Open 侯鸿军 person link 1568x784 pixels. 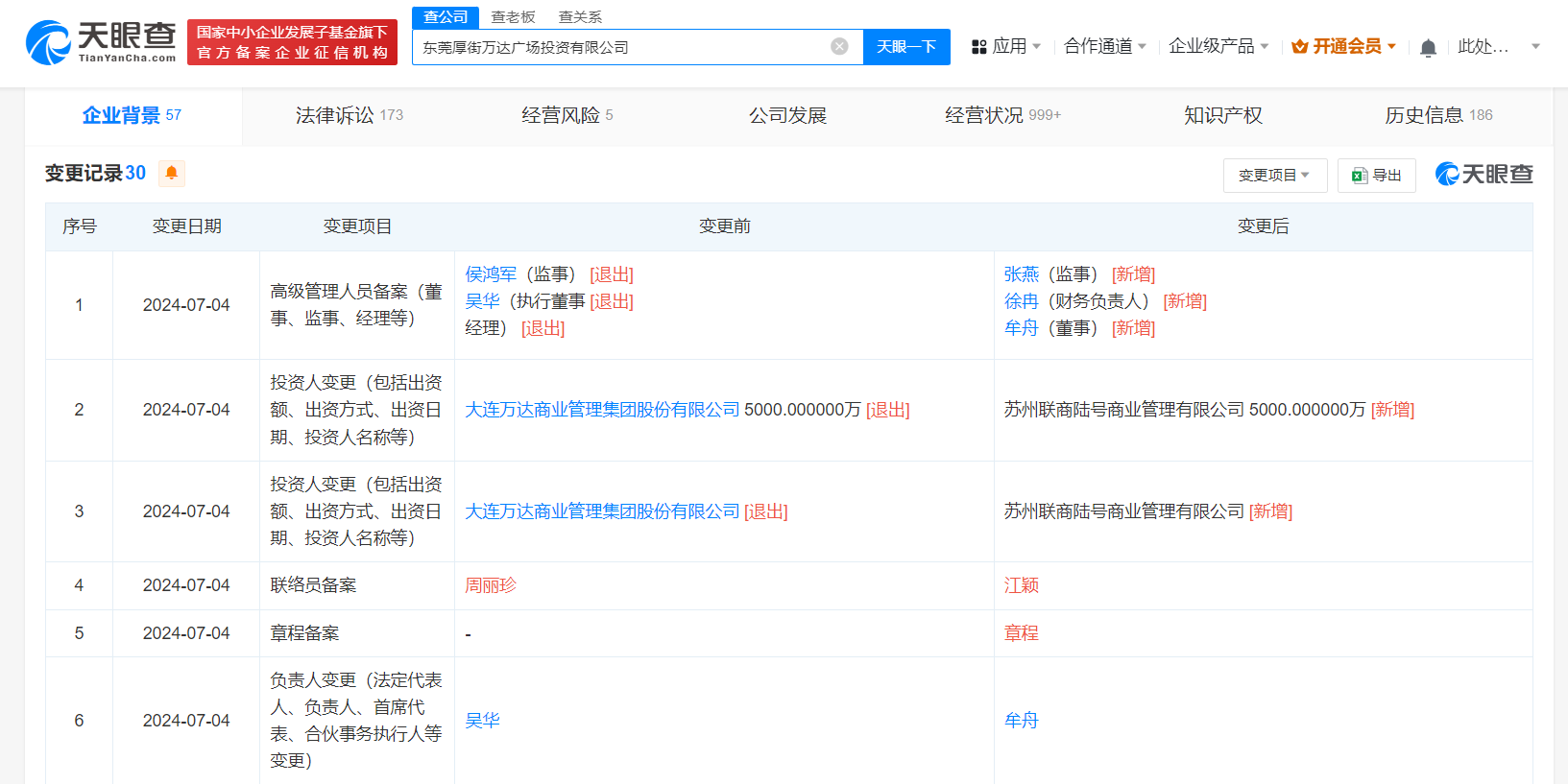tap(491, 274)
